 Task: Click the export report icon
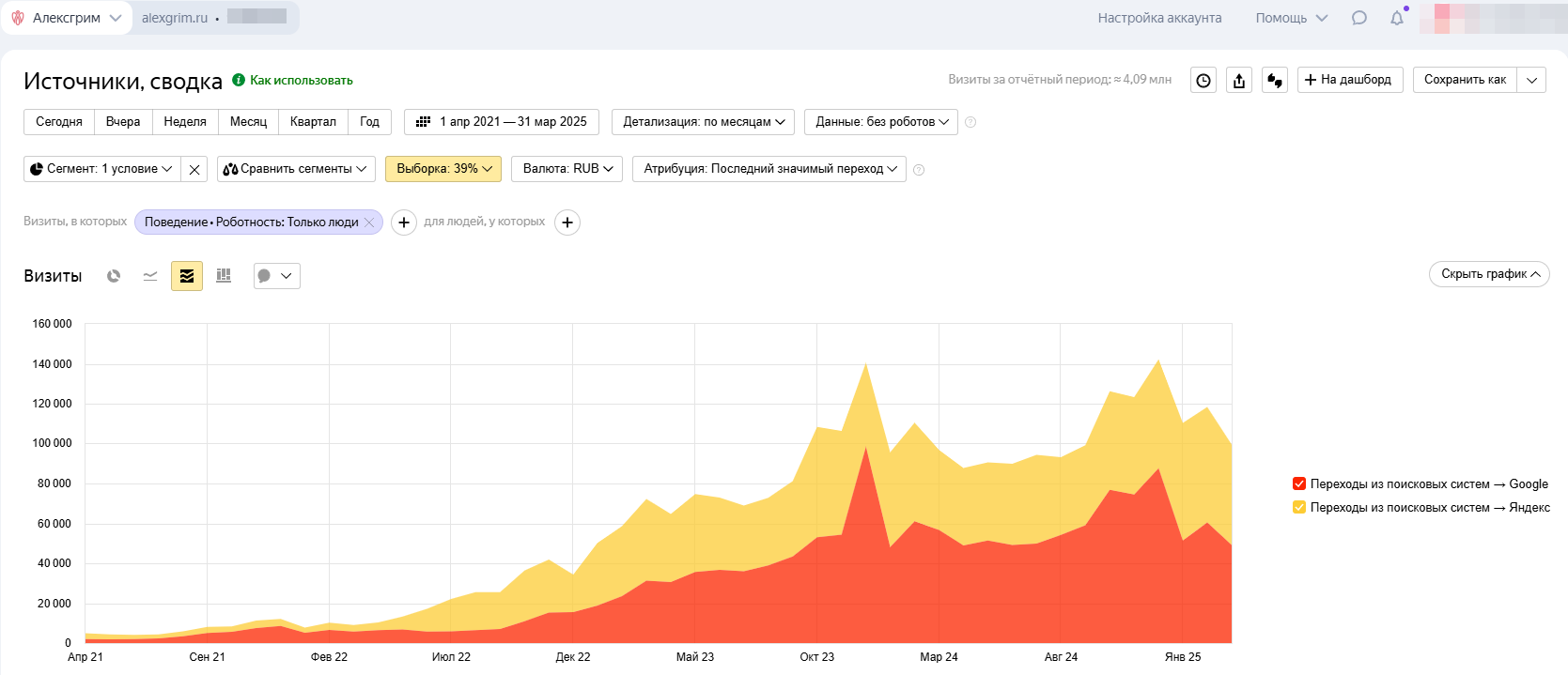1239,81
